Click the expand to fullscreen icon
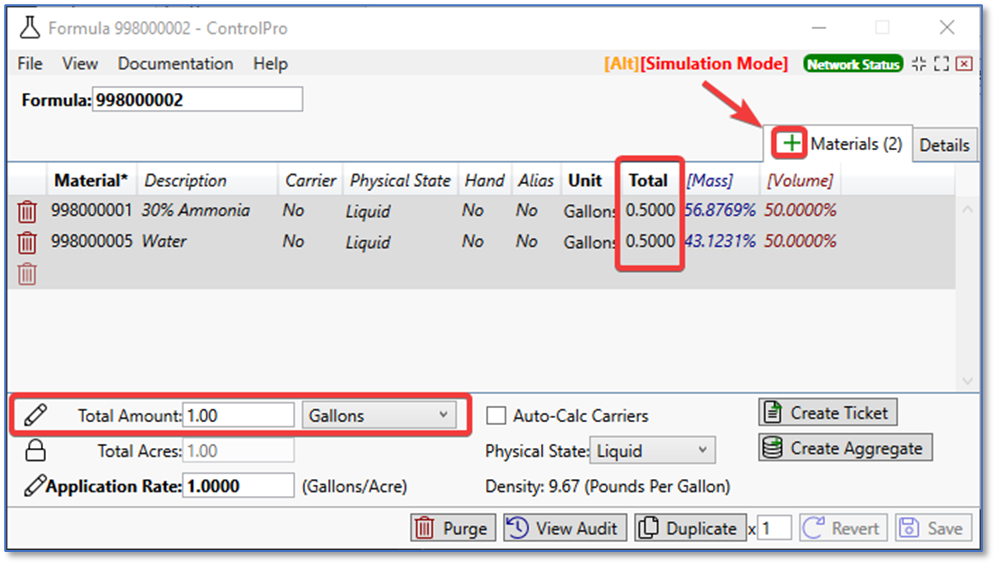 (941, 64)
